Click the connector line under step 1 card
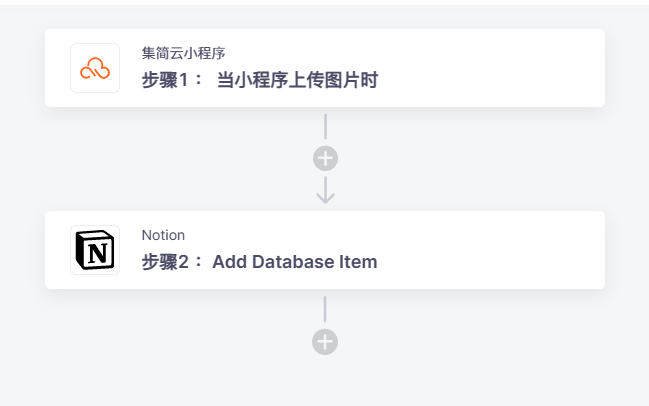The image size is (649, 406). [x=325, y=127]
